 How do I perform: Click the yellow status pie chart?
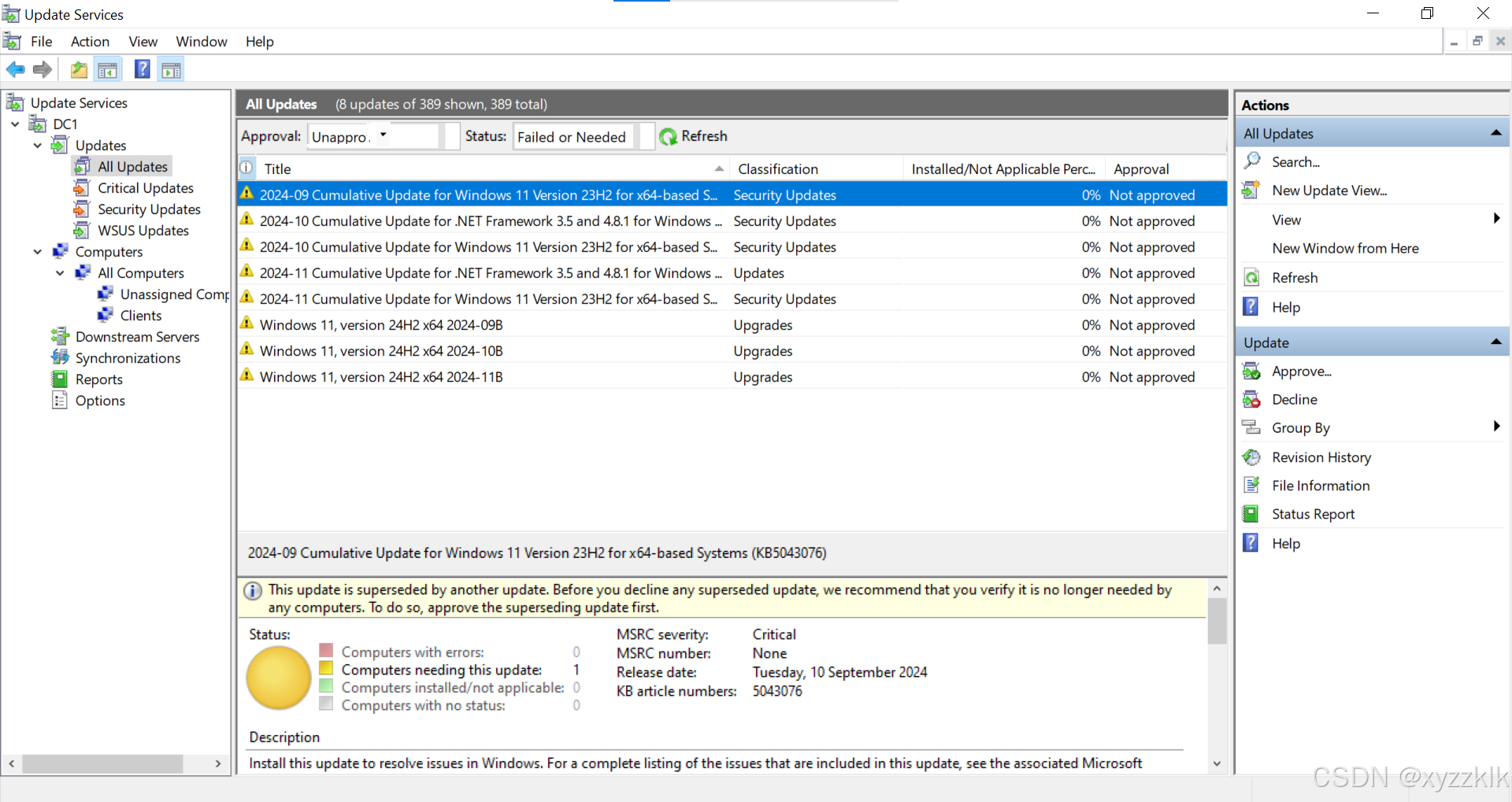pos(279,678)
